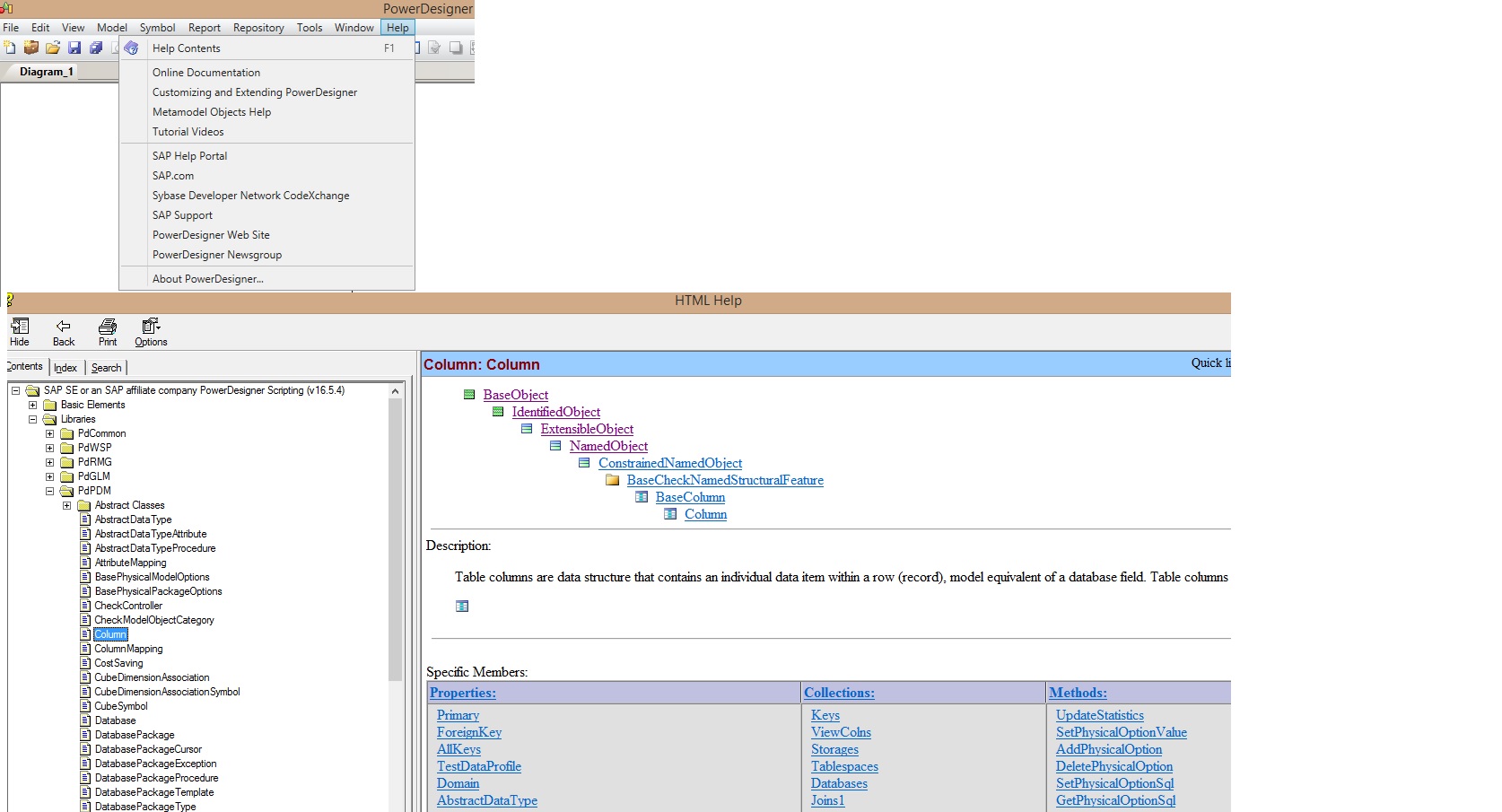Viewport: 1502px width, 812px height.
Task: Collapse the PdPDM library node
Action: (49, 491)
